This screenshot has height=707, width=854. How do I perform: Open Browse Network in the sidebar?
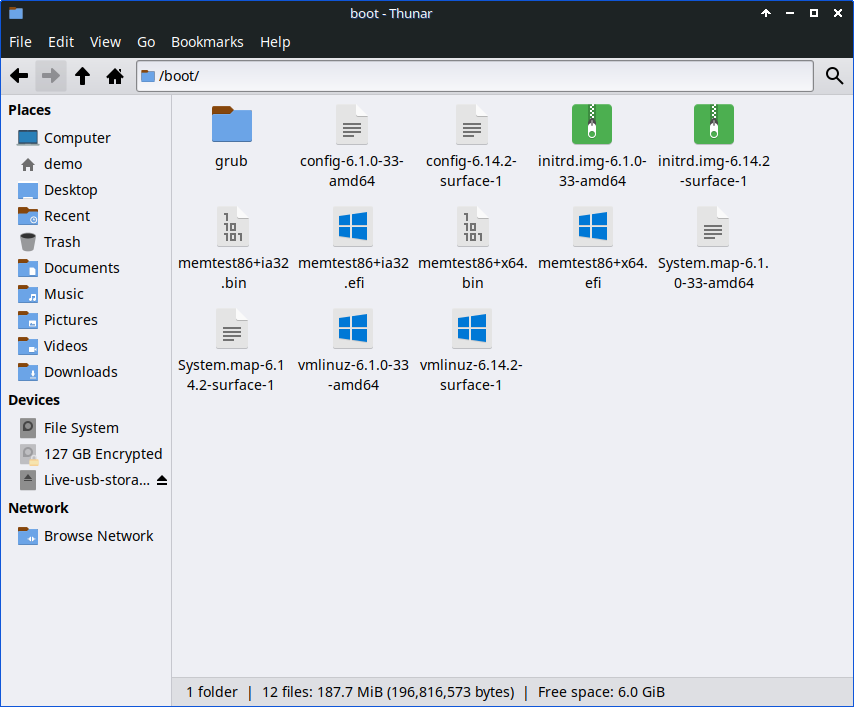[x=86, y=536]
